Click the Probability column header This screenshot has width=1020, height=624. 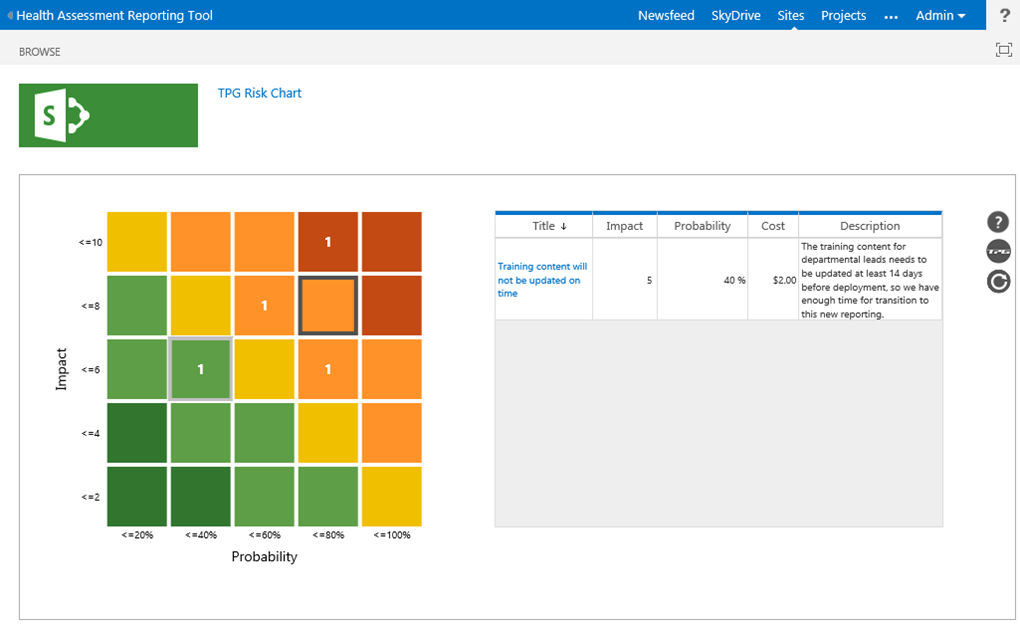(702, 226)
